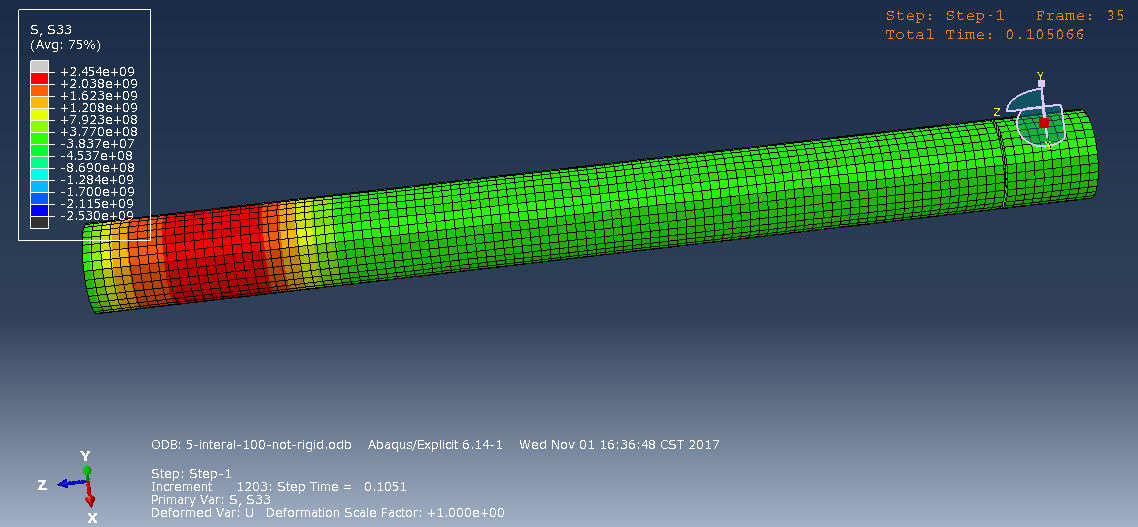This screenshot has height=527, width=1138.
Task: Select the Step-1 Frame 35 state text
Action: [x=1004, y=16]
